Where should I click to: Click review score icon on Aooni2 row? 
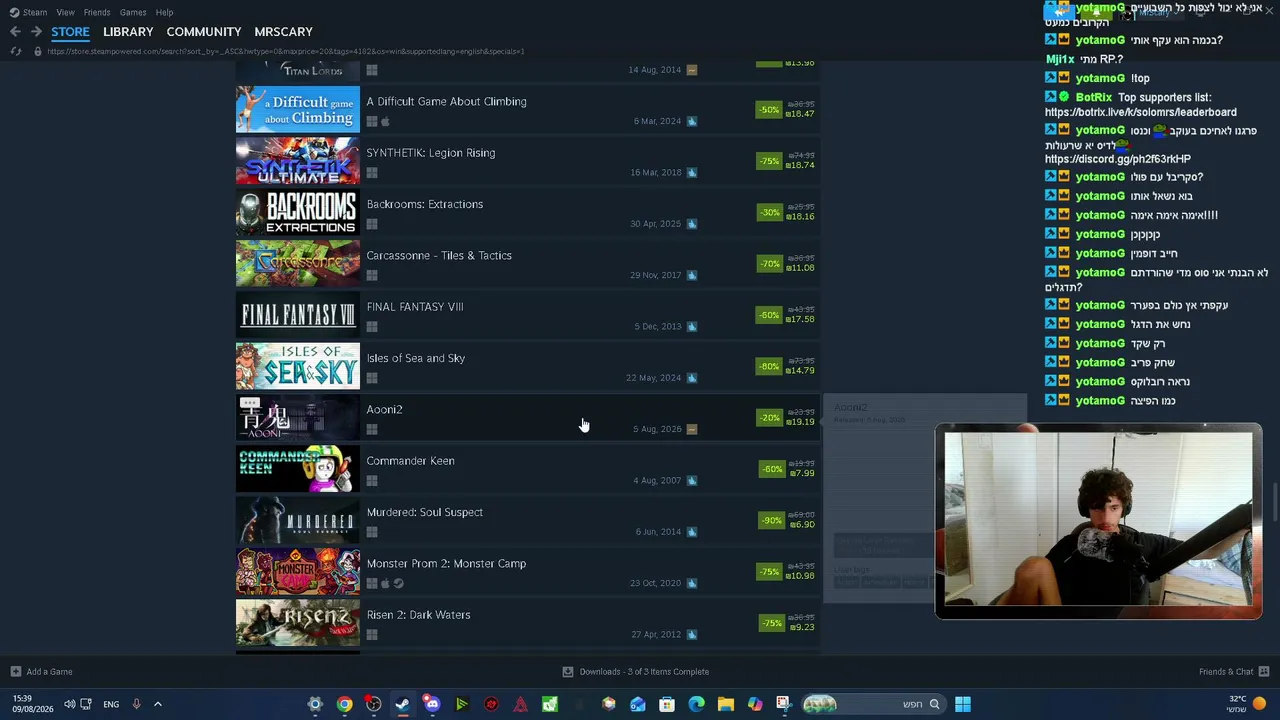[691, 429]
